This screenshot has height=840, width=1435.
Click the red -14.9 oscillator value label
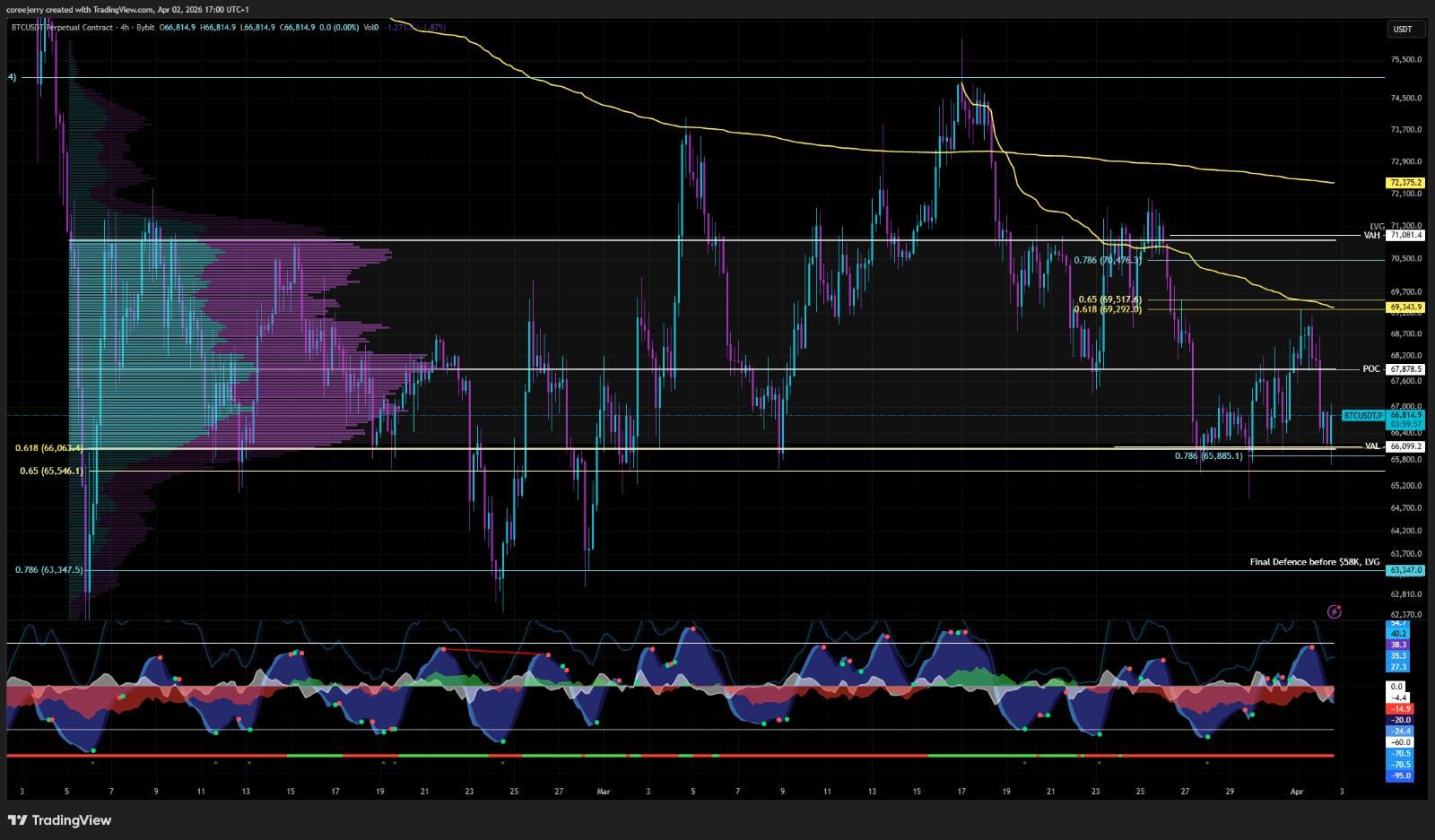coord(1400,708)
